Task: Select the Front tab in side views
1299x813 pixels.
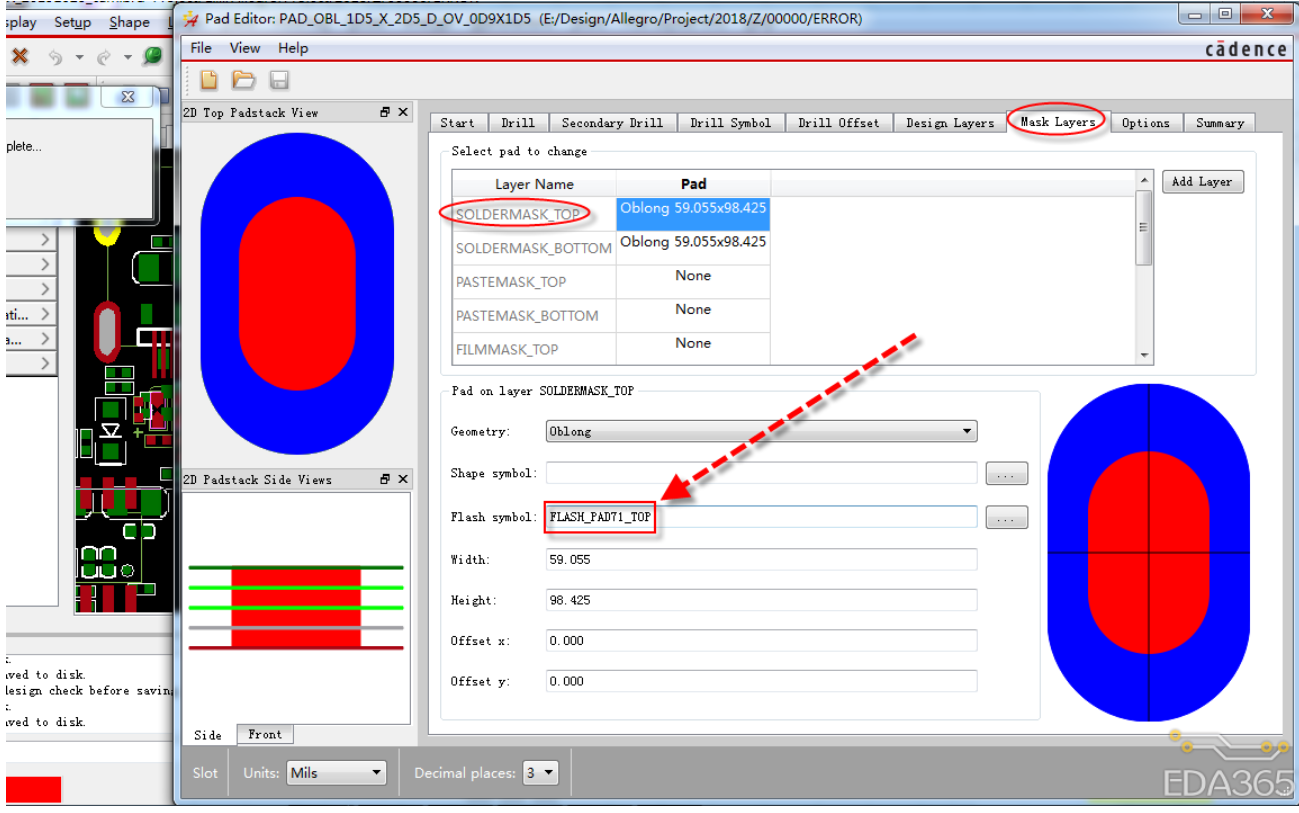Action: [265, 735]
